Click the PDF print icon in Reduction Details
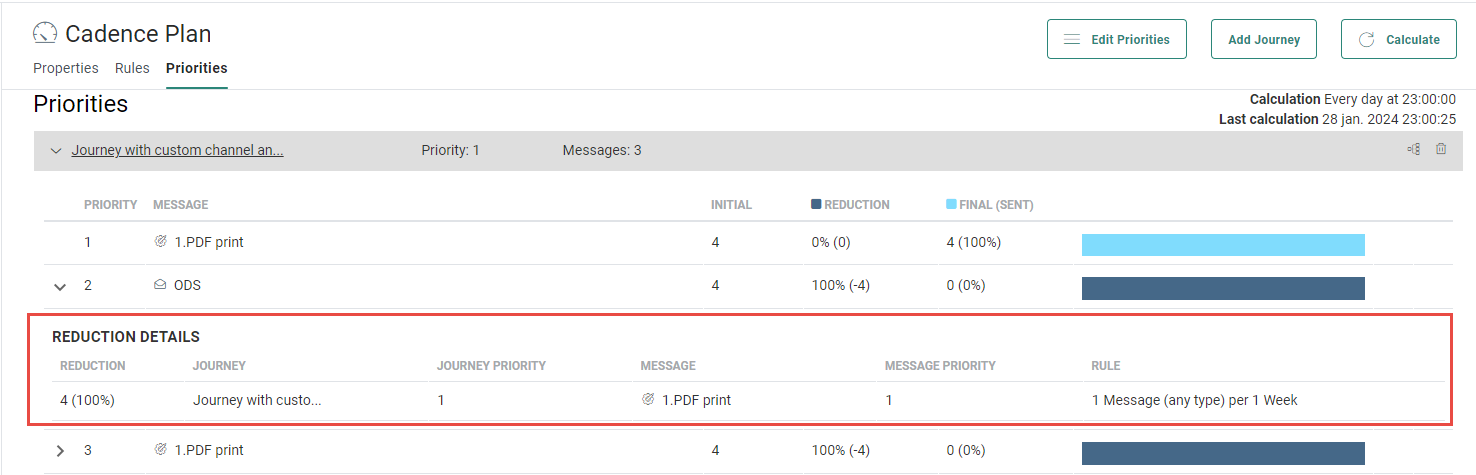 point(649,400)
